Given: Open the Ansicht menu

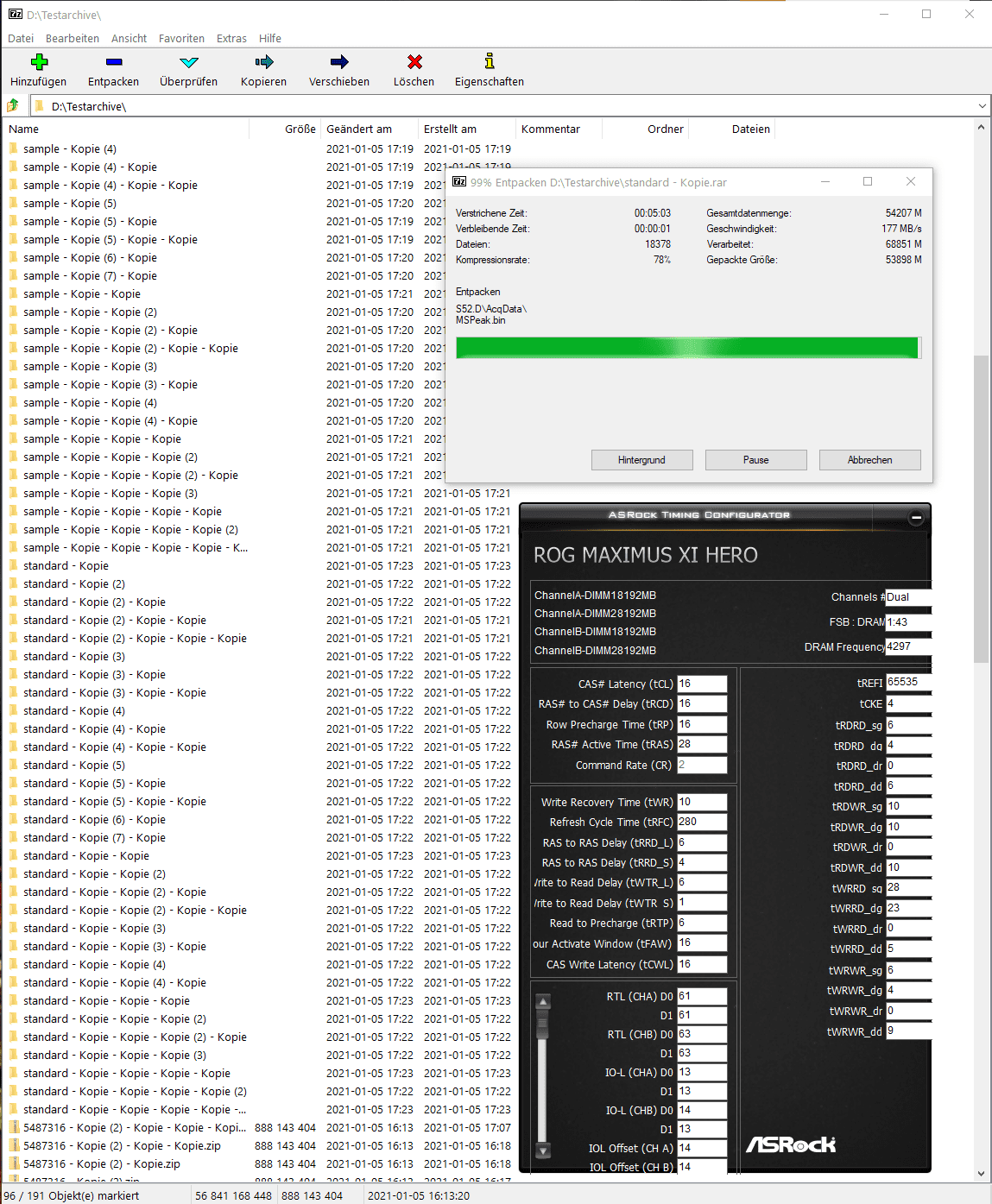Looking at the screenshot, I should [130, 38].
